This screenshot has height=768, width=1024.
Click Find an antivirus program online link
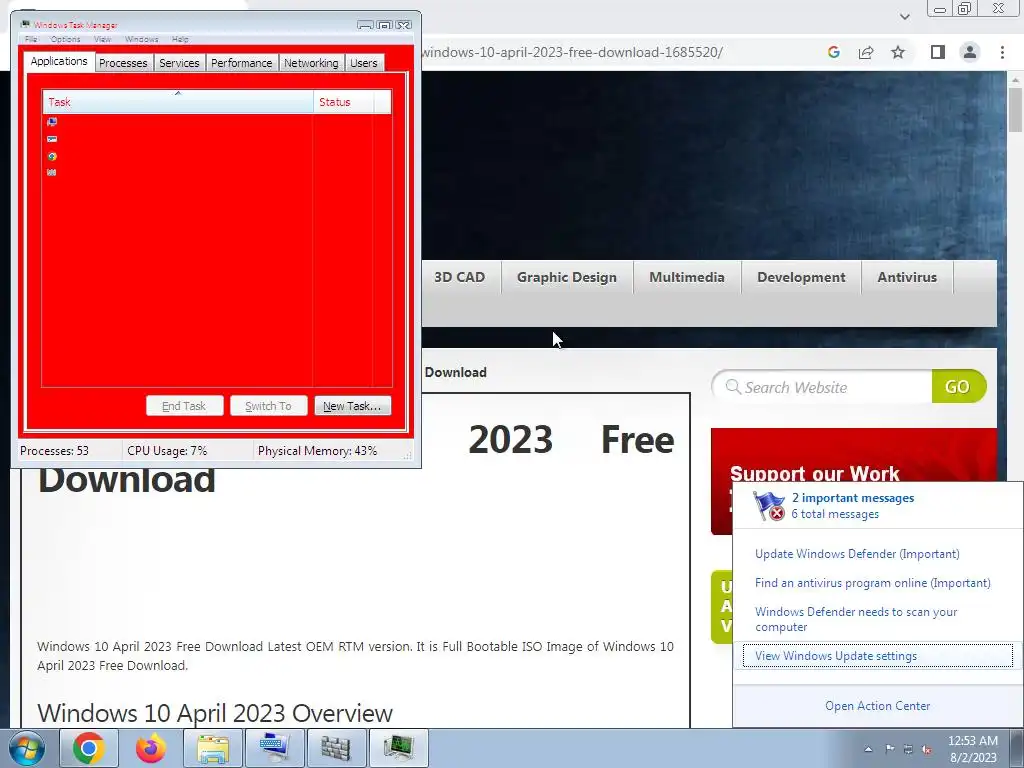point(872,583)
